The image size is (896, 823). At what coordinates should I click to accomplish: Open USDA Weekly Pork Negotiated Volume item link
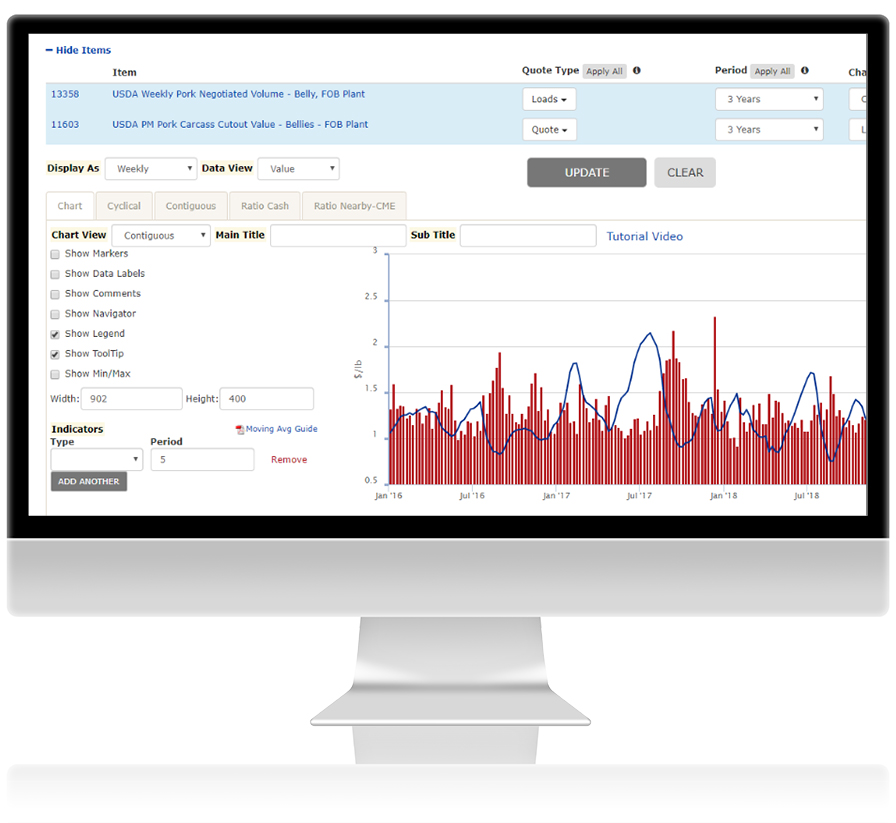pos(238,94)
